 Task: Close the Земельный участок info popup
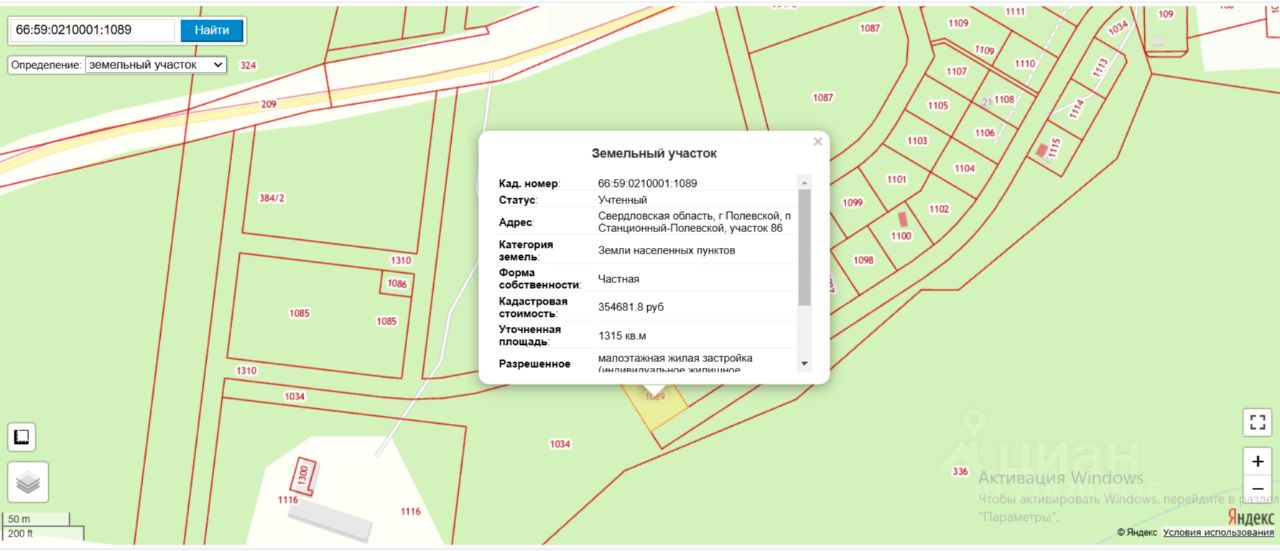(x=818, y=142)
